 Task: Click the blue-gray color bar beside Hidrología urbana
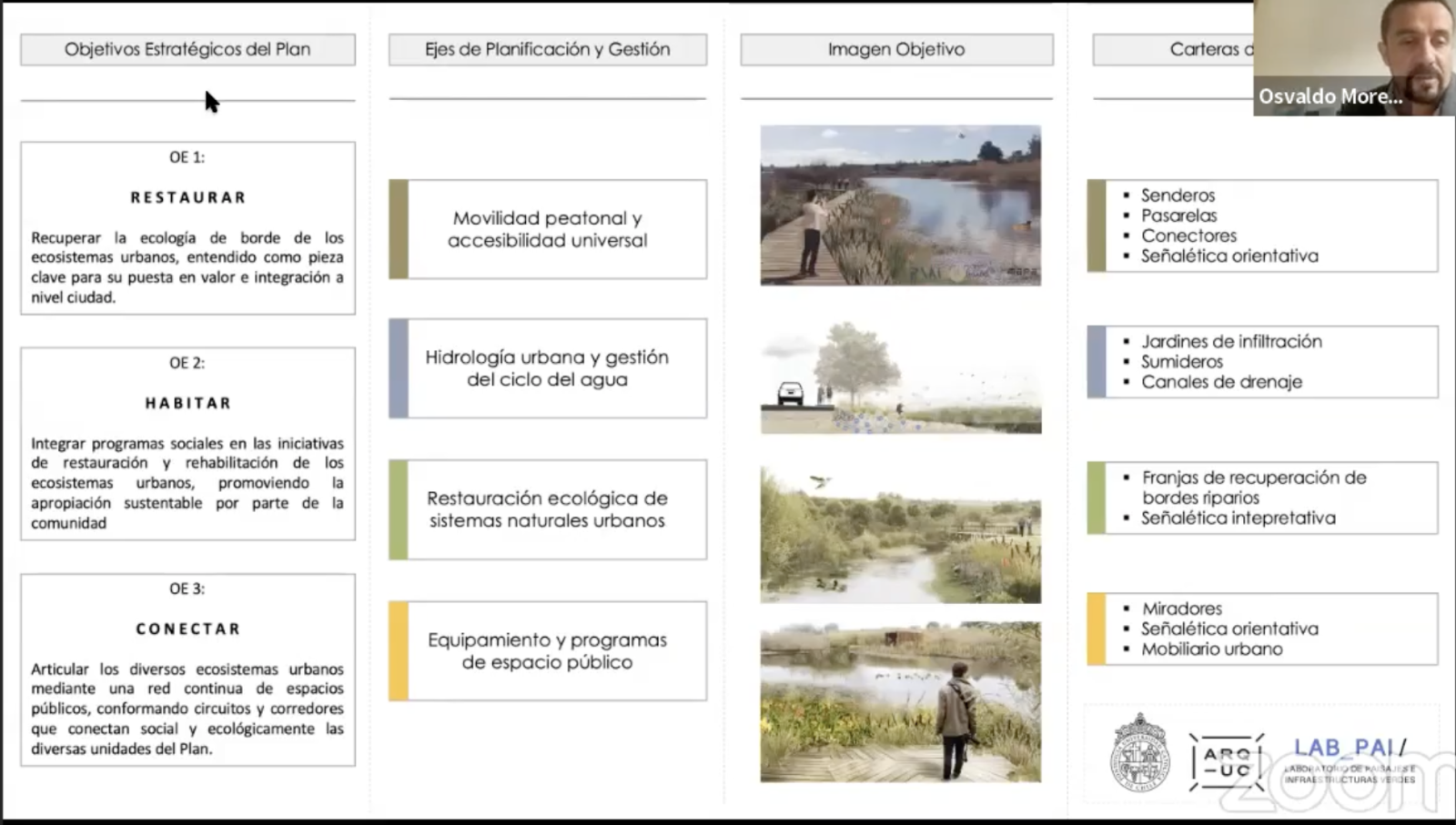click(x=398, y=368)
